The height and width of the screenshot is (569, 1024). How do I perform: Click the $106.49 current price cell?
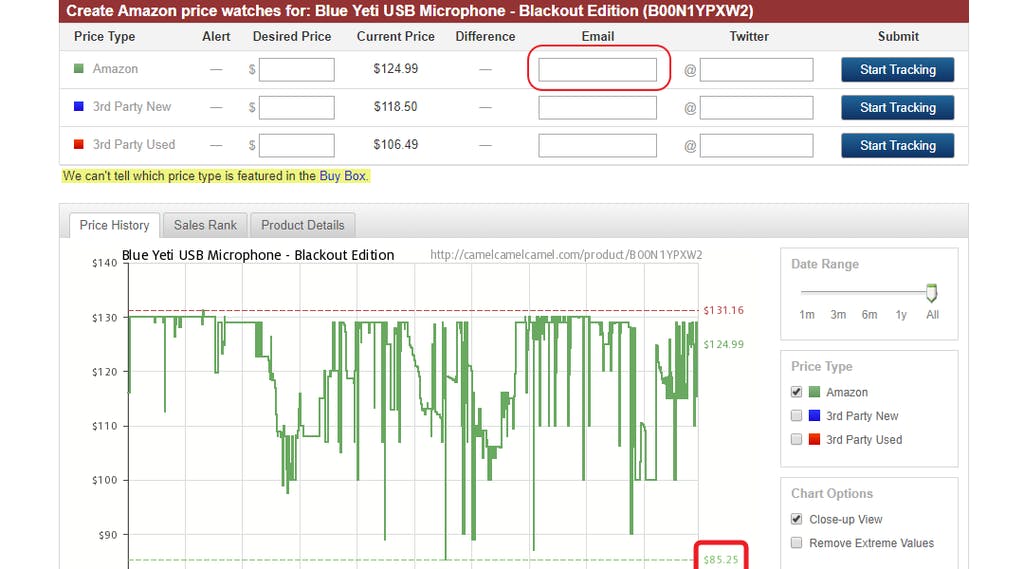[x=396, y=144]
